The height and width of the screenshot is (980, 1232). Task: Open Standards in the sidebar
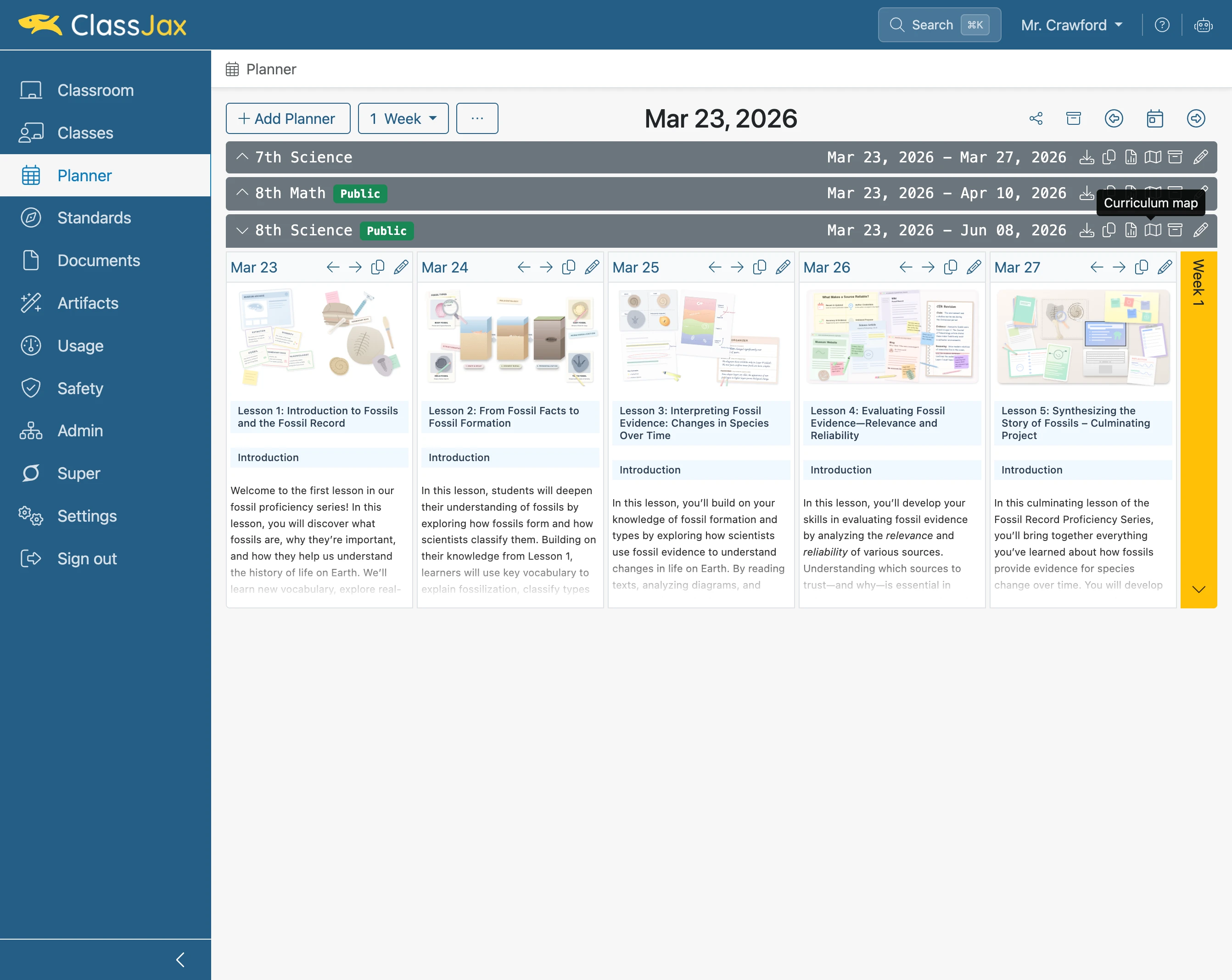coord(106,217)
